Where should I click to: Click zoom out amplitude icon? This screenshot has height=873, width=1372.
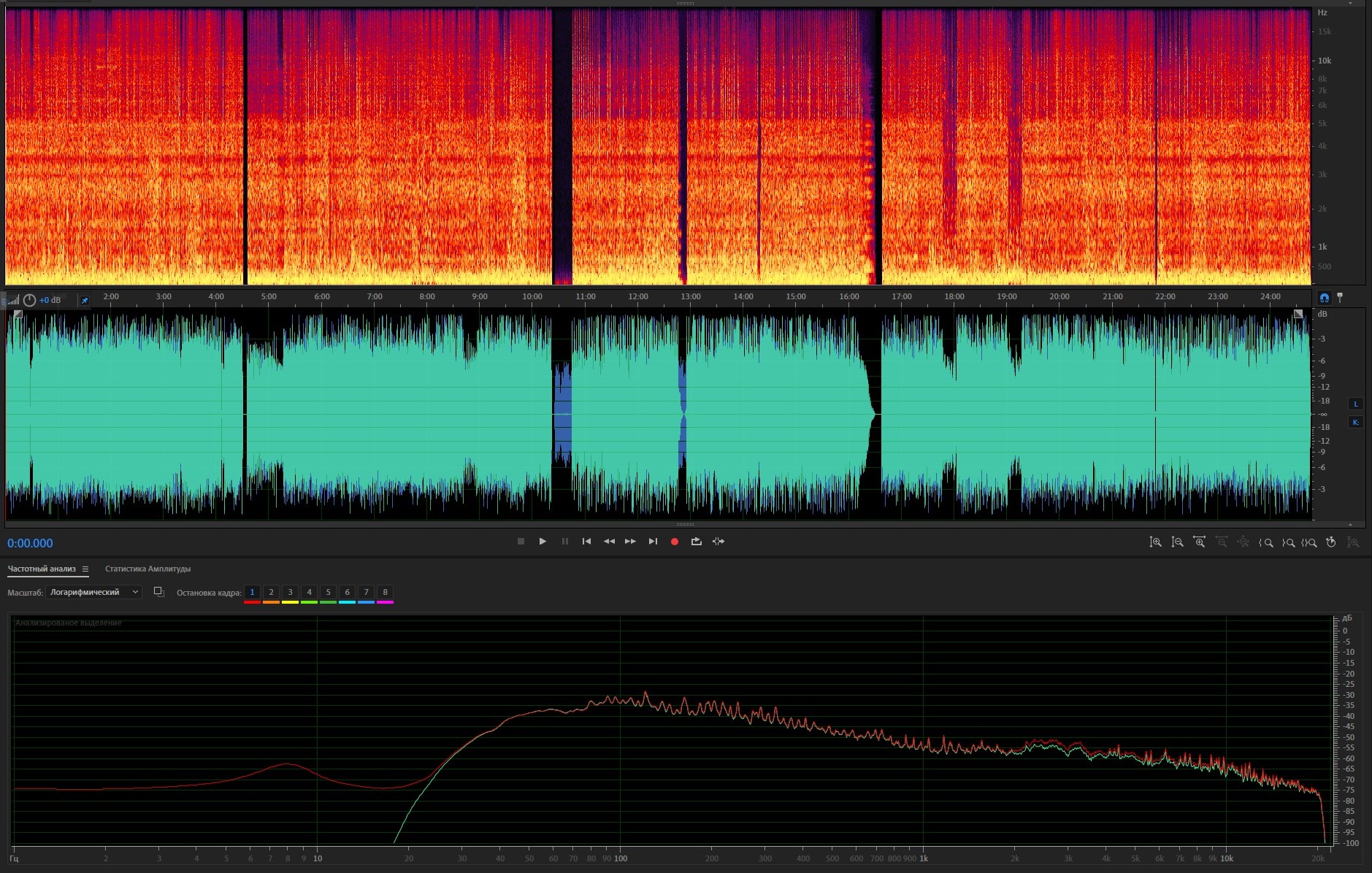1177,542
